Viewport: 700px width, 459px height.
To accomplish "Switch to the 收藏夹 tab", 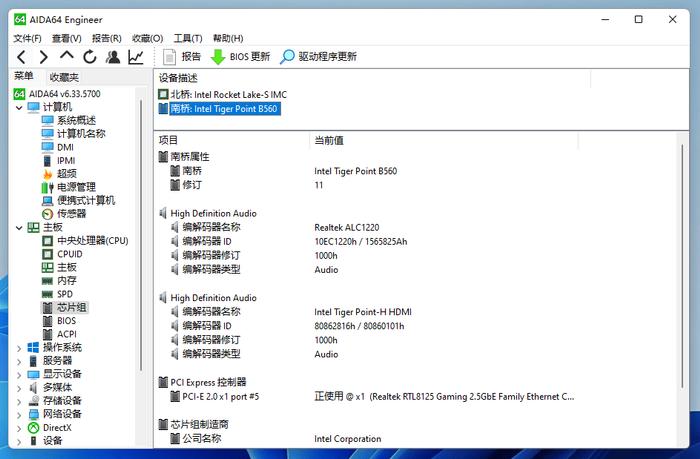I will [64, 77].
